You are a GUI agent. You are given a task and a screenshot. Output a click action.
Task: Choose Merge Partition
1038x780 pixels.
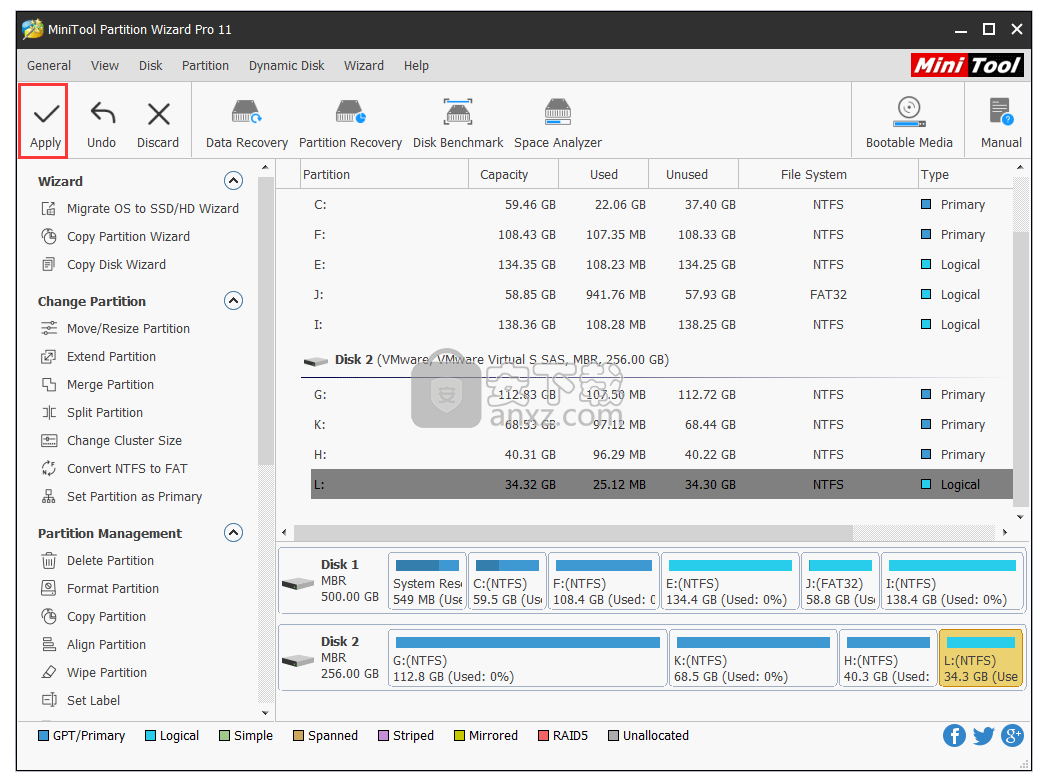click(97, 385)
